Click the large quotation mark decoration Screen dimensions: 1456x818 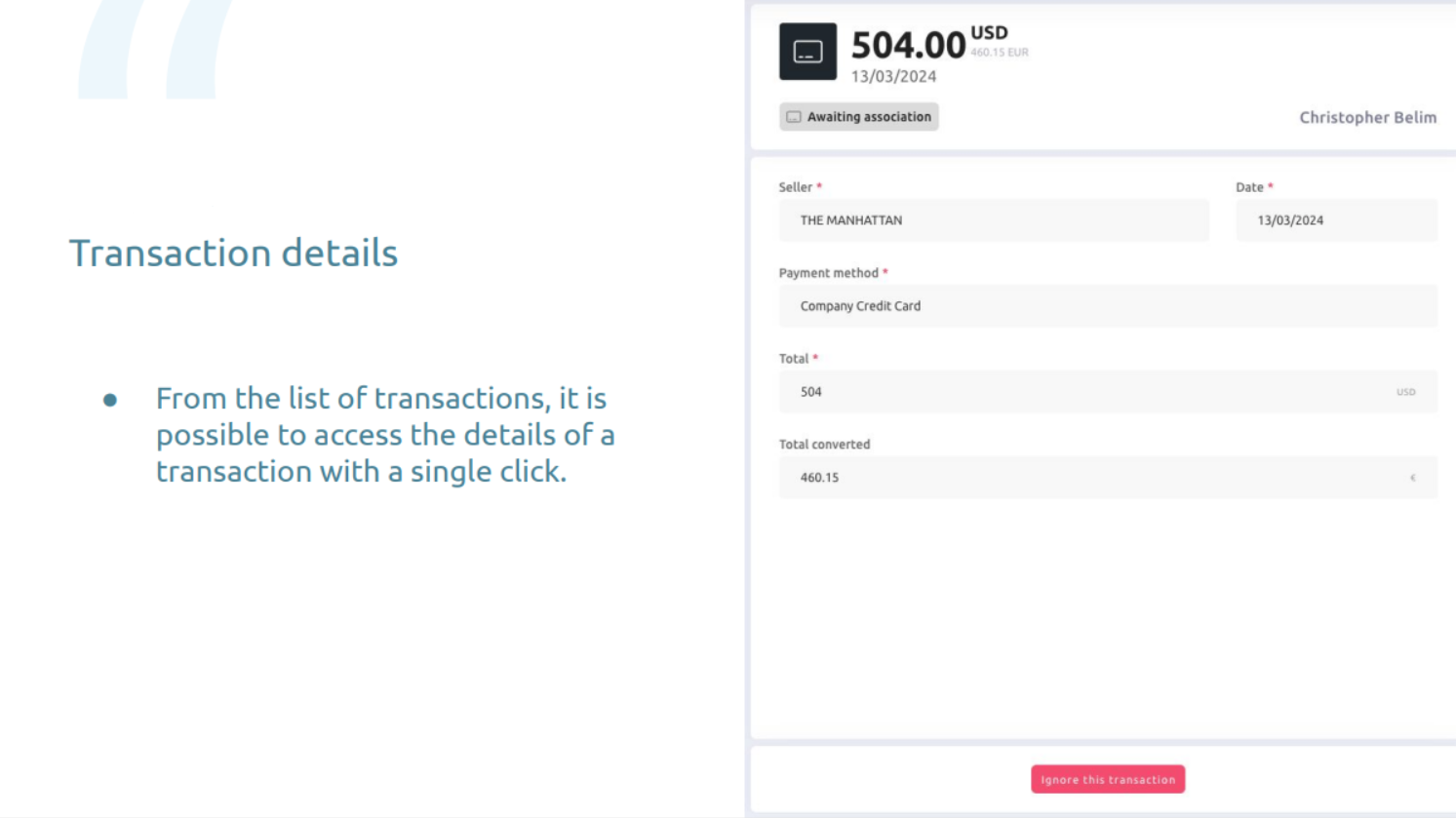tap(156, 49)
